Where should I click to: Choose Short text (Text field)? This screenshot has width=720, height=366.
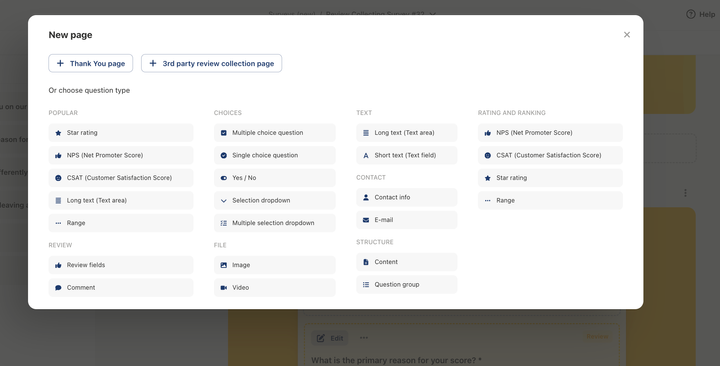click(x=407, y=155)
